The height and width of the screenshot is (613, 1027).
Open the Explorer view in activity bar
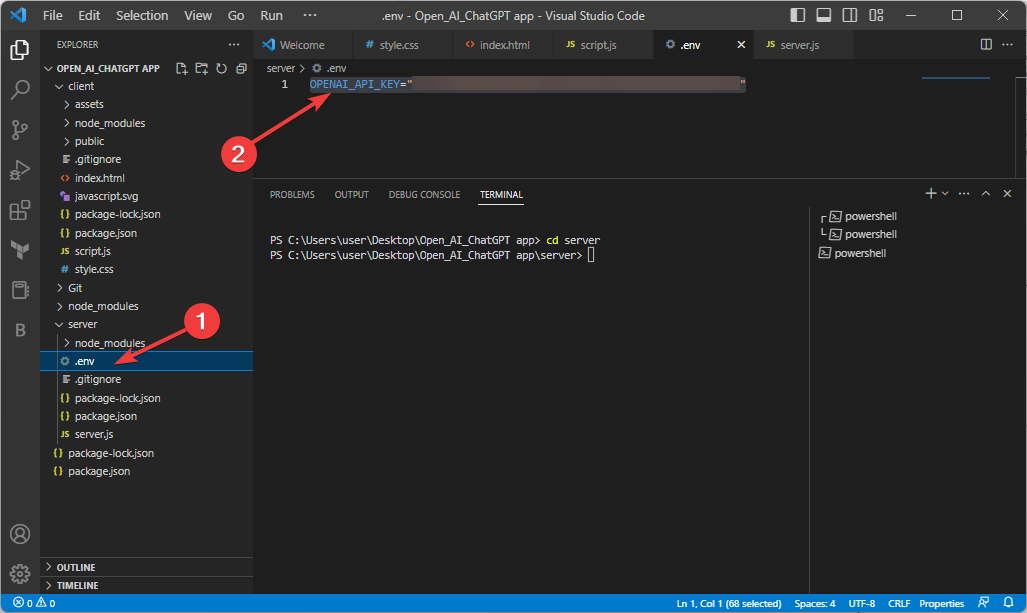pyautogui.click(x=20, y=50)
